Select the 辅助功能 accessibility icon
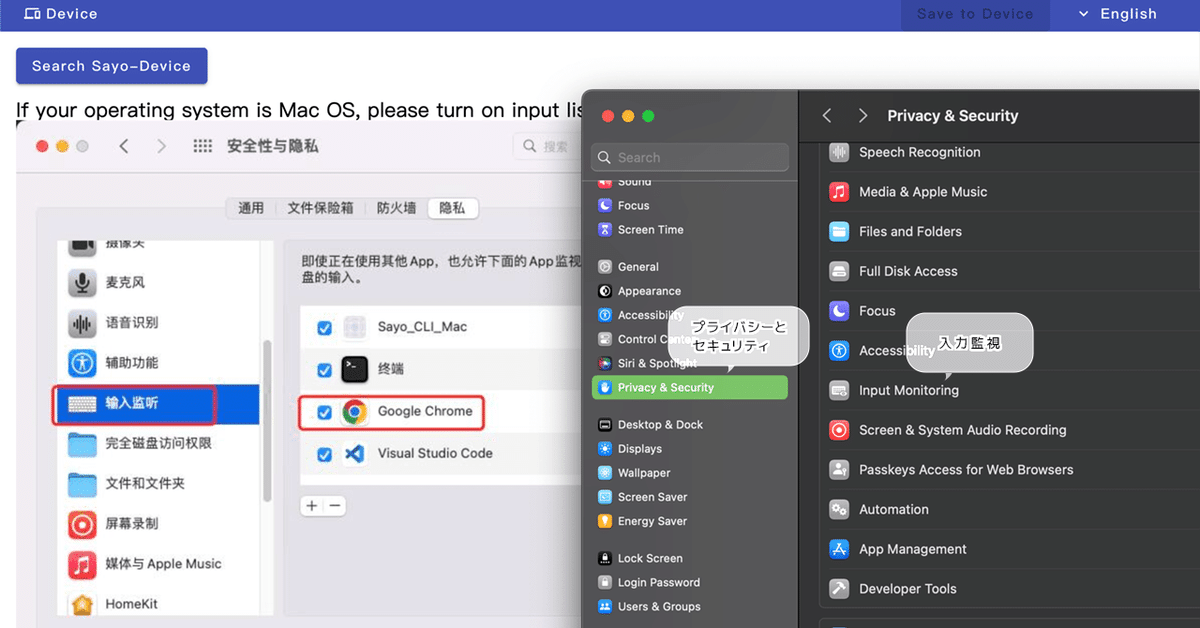The height and width of the screenshot is (628, 1200). (82, 363)
